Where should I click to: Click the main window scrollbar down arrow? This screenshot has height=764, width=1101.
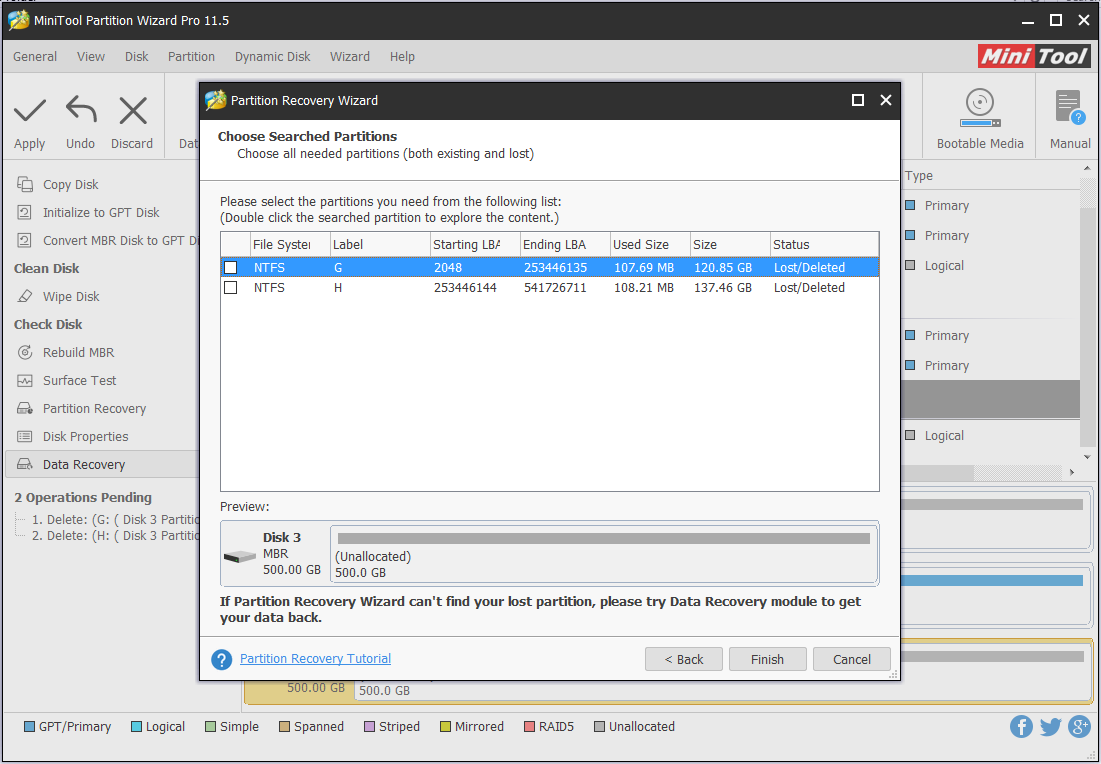click(x=1087, y=456)
